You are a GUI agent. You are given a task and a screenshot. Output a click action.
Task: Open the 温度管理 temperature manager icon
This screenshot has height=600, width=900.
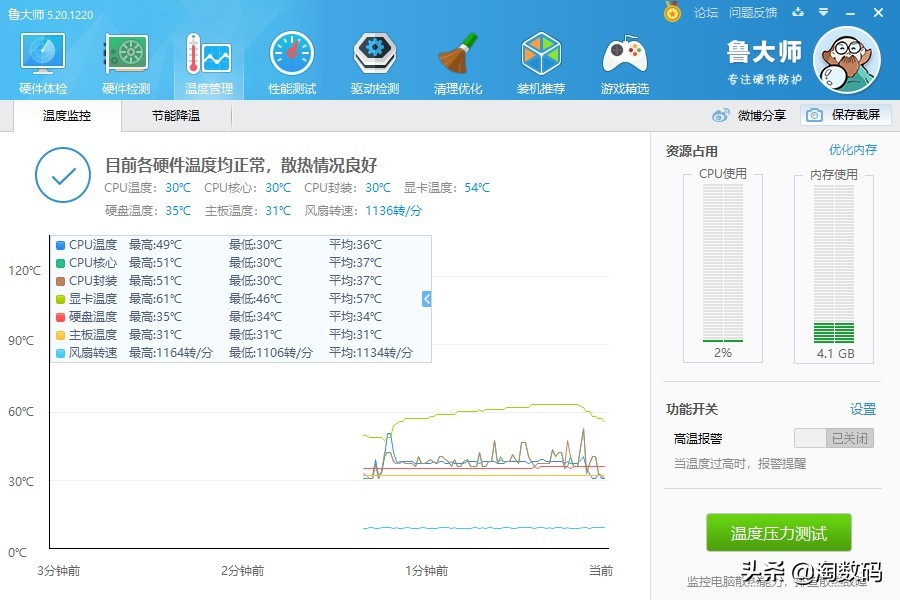(x=208, y=60)
